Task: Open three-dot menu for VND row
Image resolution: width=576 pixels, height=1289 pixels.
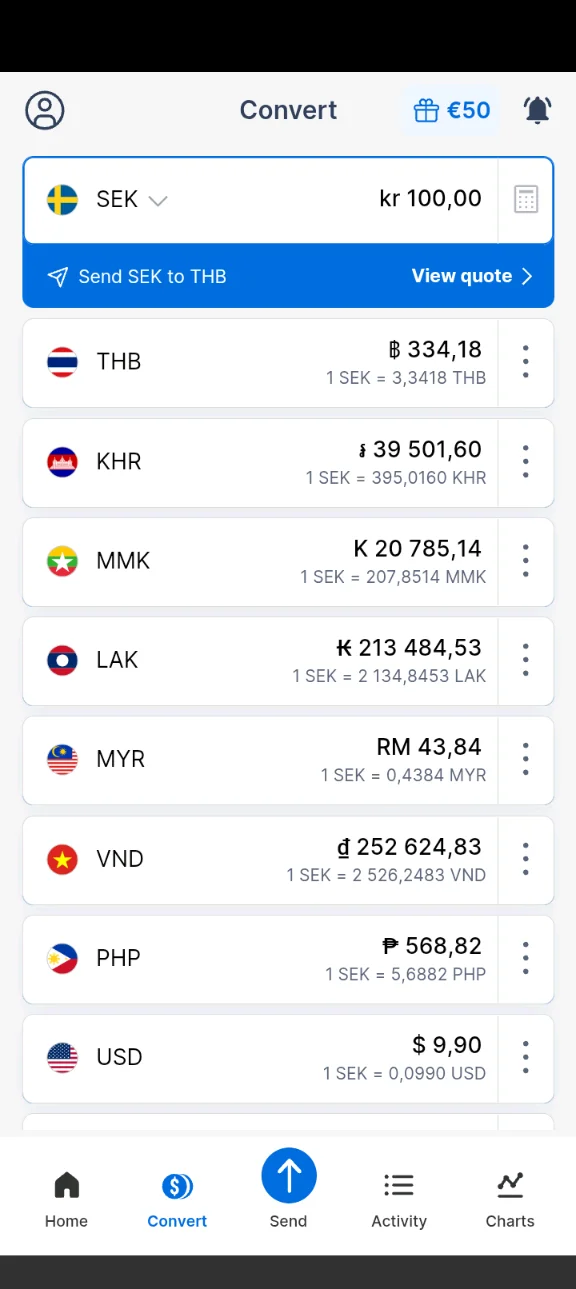Action: coord(526,859)
